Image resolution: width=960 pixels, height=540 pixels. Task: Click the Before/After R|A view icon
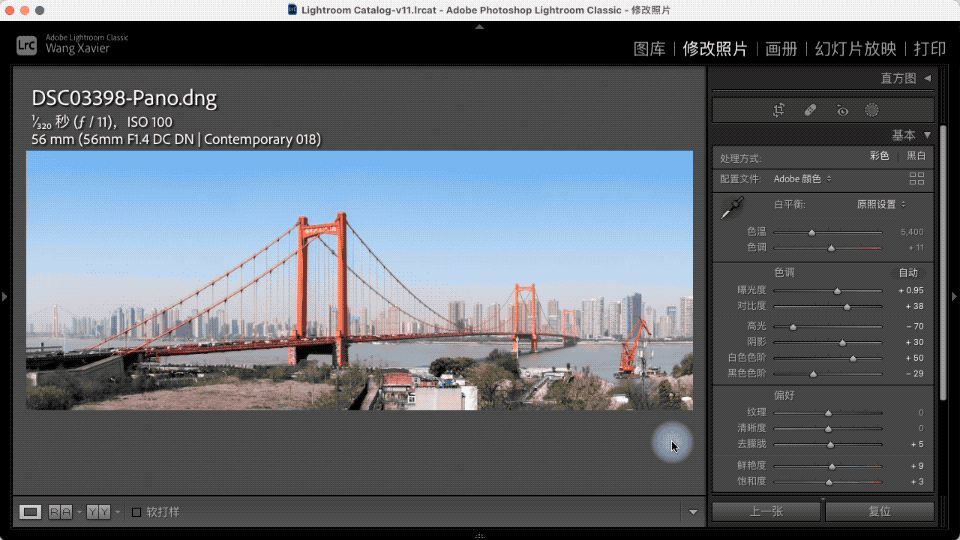pyautogui.click(x=60, y=512)
